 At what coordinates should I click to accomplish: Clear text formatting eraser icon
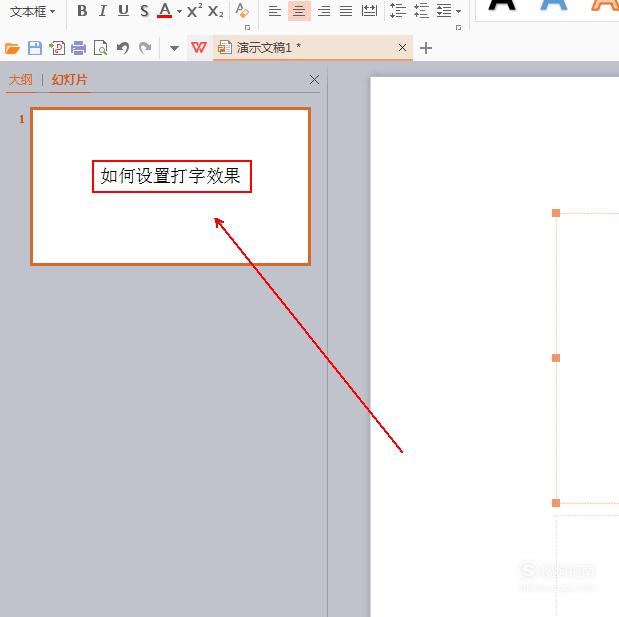click(242, 11)
